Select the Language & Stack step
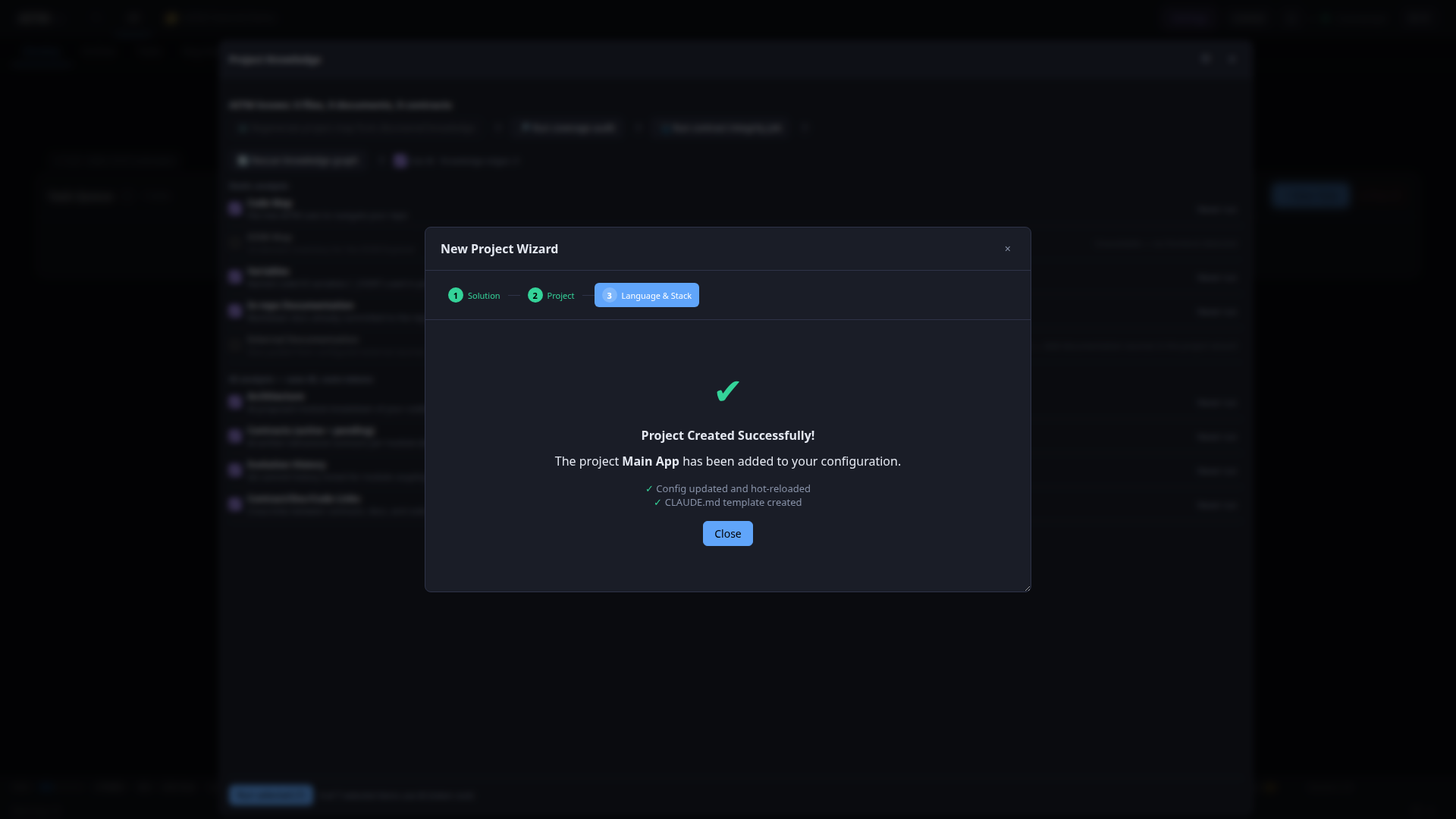Screen dimensions: 1456x819 (647, 295)
